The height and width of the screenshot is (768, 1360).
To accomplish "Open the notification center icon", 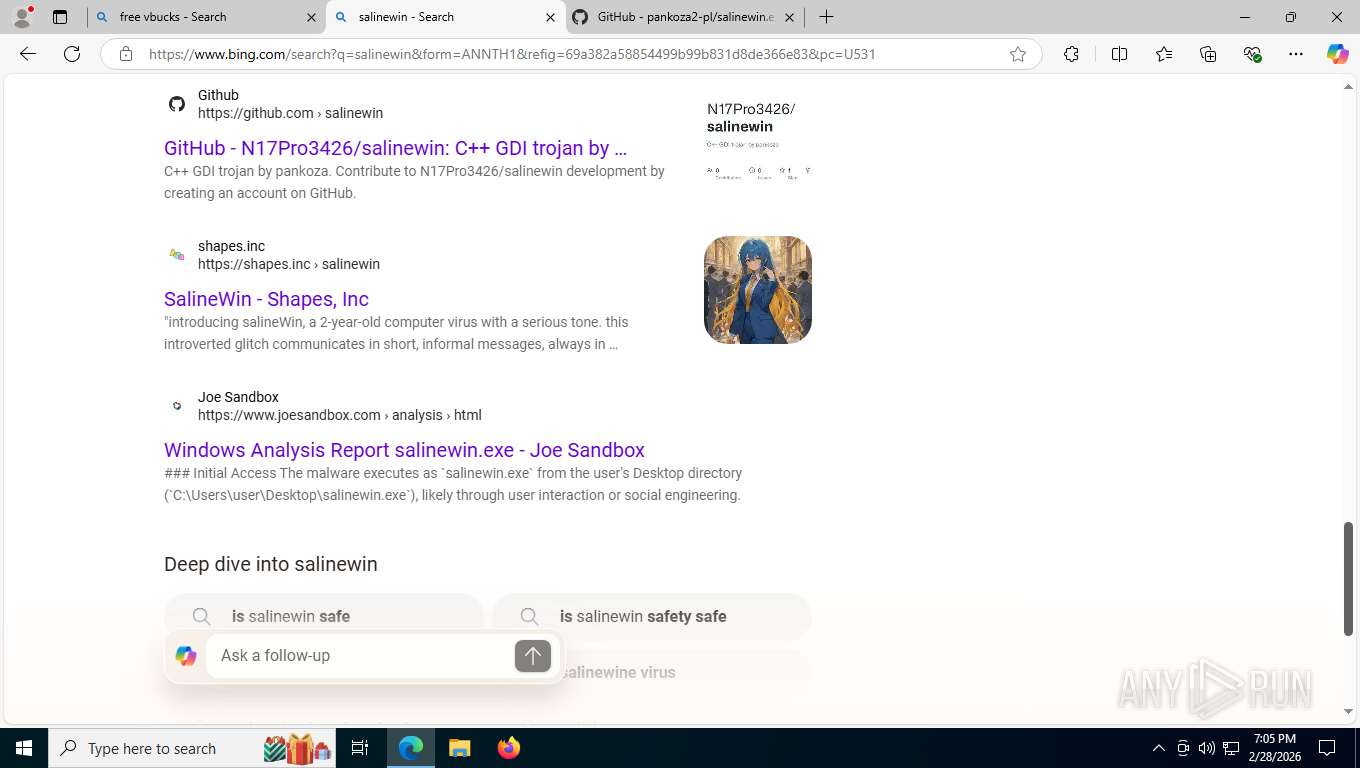I will [1327, 748].
